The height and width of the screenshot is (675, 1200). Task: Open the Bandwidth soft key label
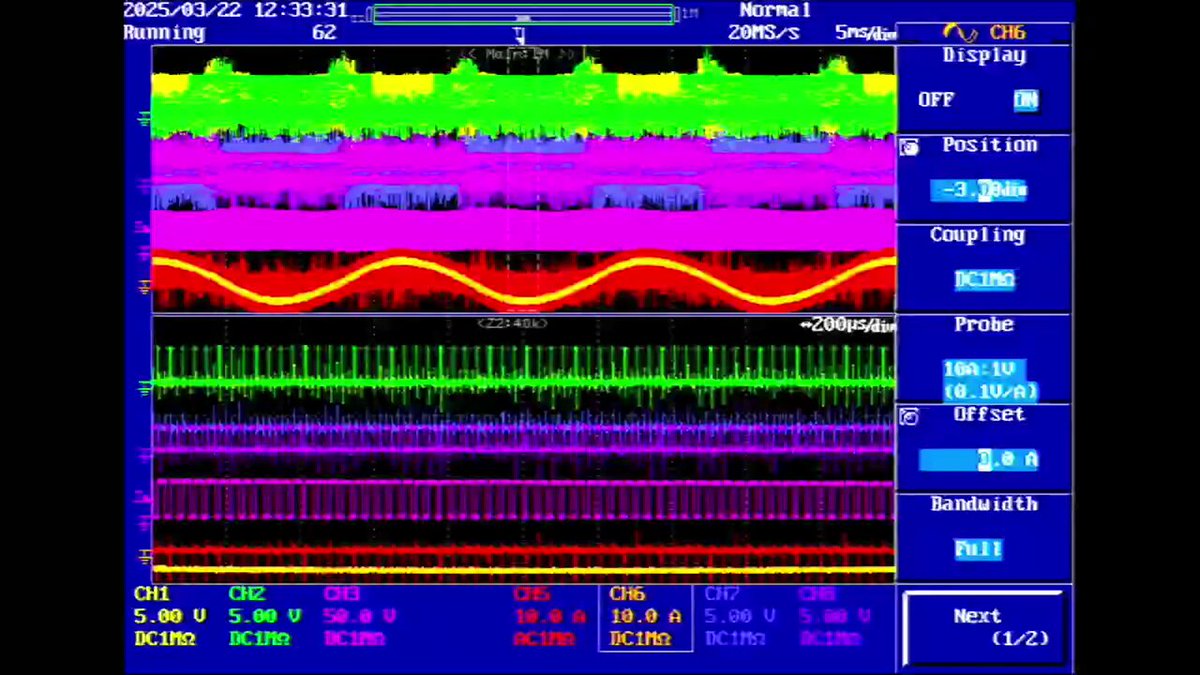[x=984, y=504]
